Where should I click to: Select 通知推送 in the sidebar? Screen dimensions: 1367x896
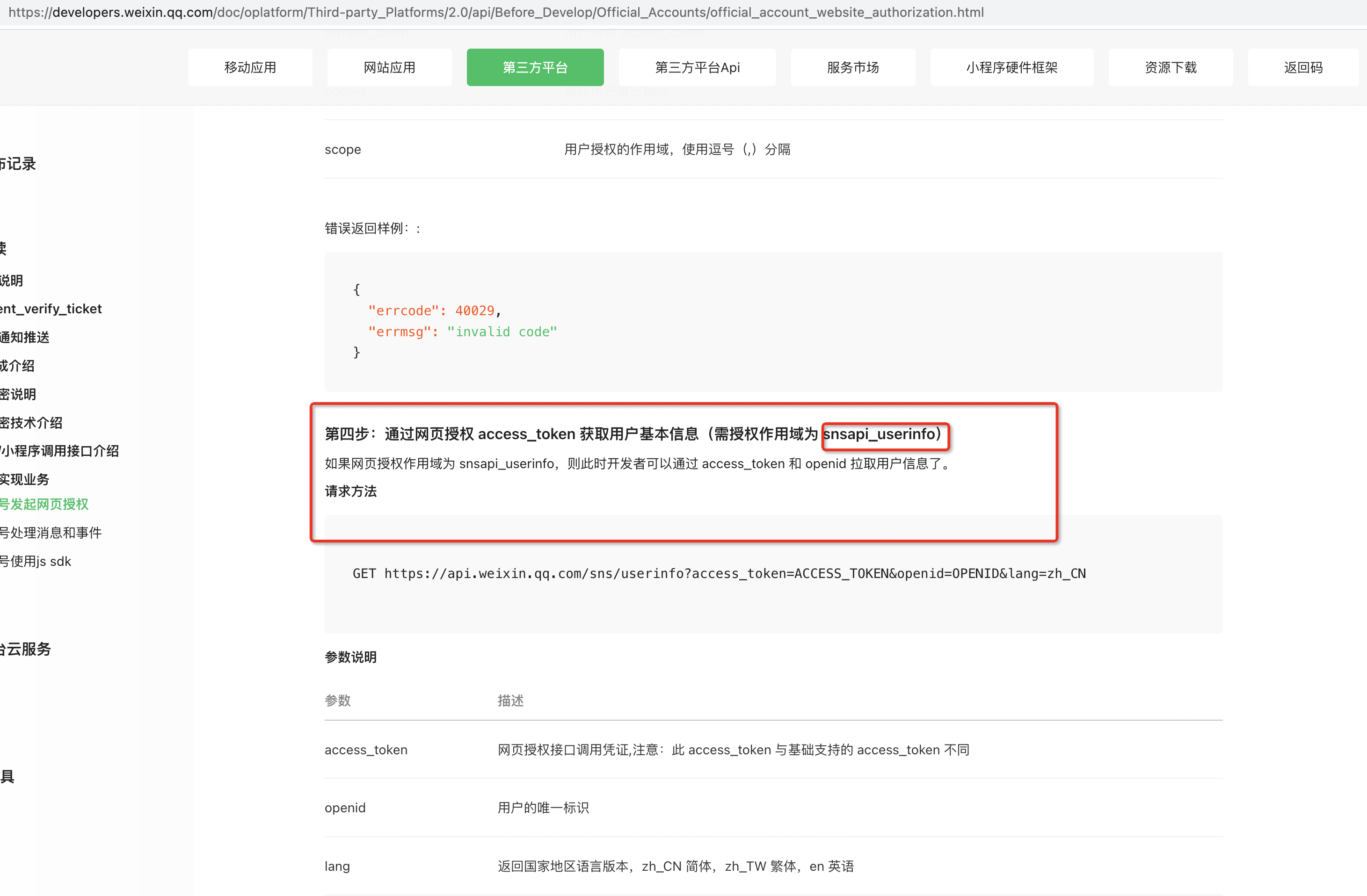coord(25,337)
